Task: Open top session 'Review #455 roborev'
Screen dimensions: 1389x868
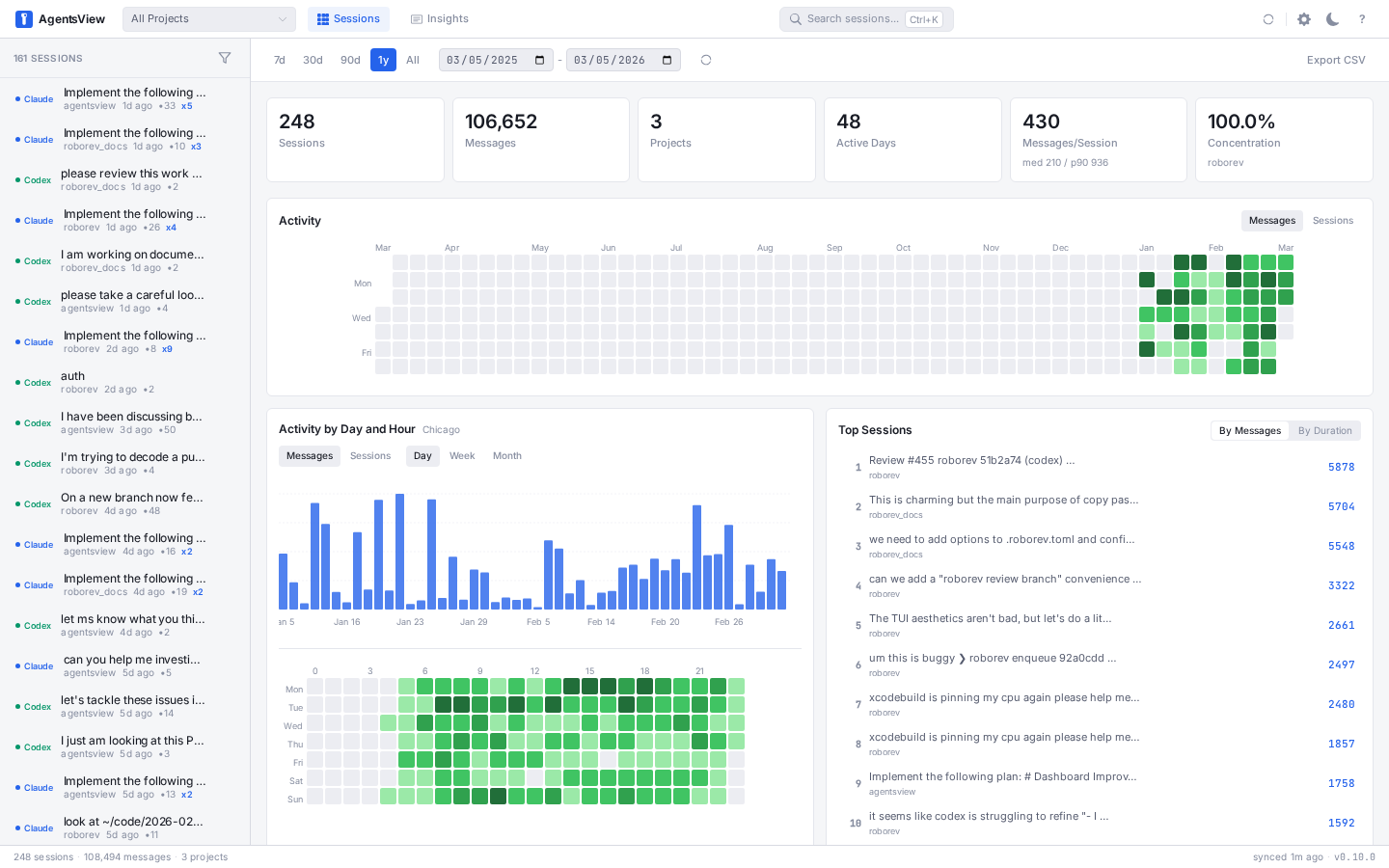Action: pos(971,461)
